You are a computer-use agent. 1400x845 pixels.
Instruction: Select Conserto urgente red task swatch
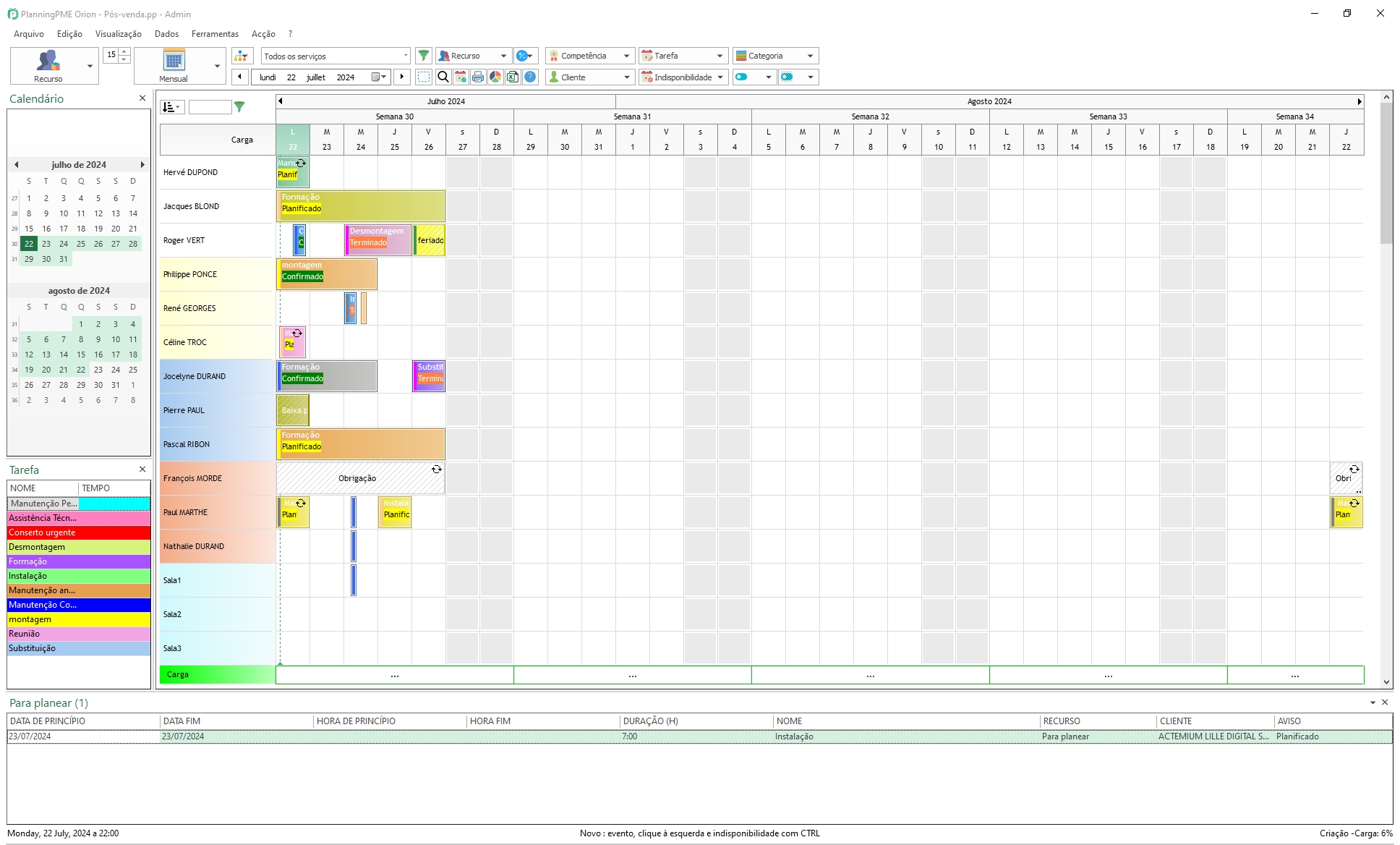coord(79,532)
